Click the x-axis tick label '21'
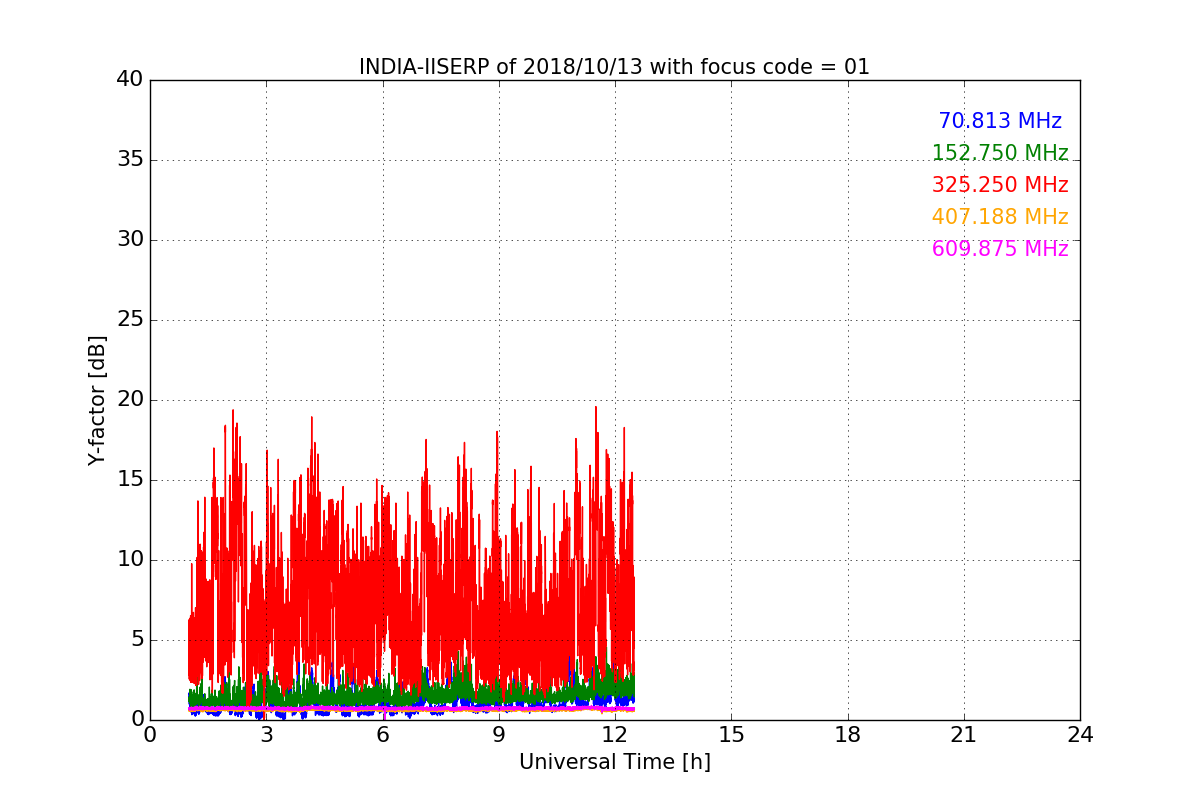Screen dimensions: 1200x800 [x=964, y=735]
